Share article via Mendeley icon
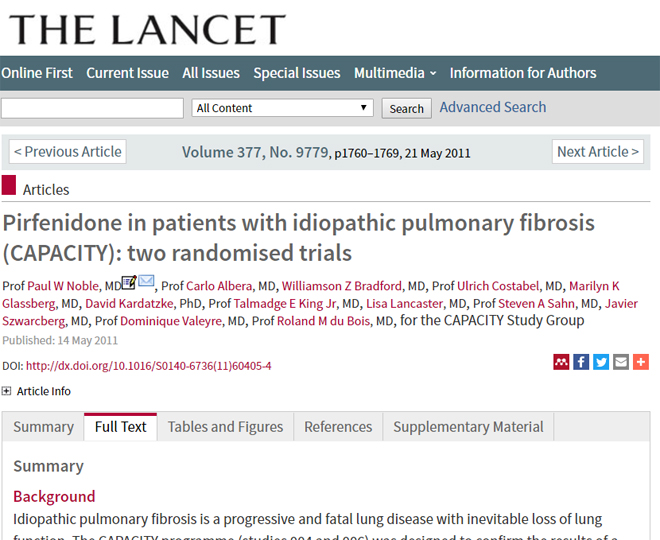Image resolution: width=660 pixels, height=540 pixels. pyautogui.click(x=561, y=362)
